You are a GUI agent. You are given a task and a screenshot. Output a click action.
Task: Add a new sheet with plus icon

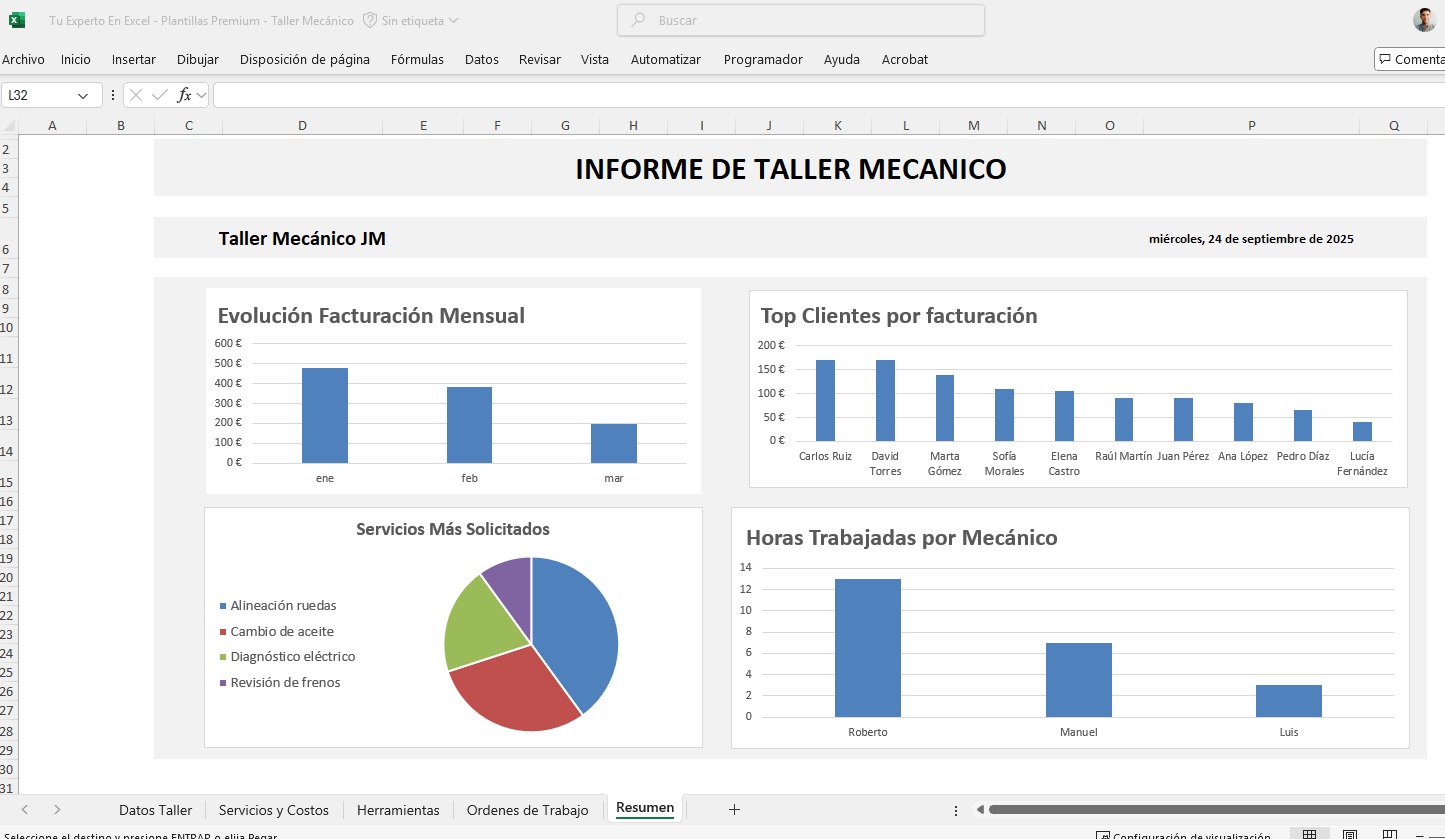pyautogui.click(x=734, y=809)
